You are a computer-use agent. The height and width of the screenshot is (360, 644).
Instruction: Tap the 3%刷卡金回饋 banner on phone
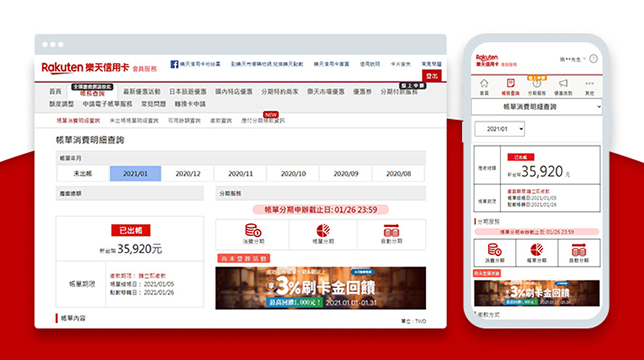(x=536, y=293)
